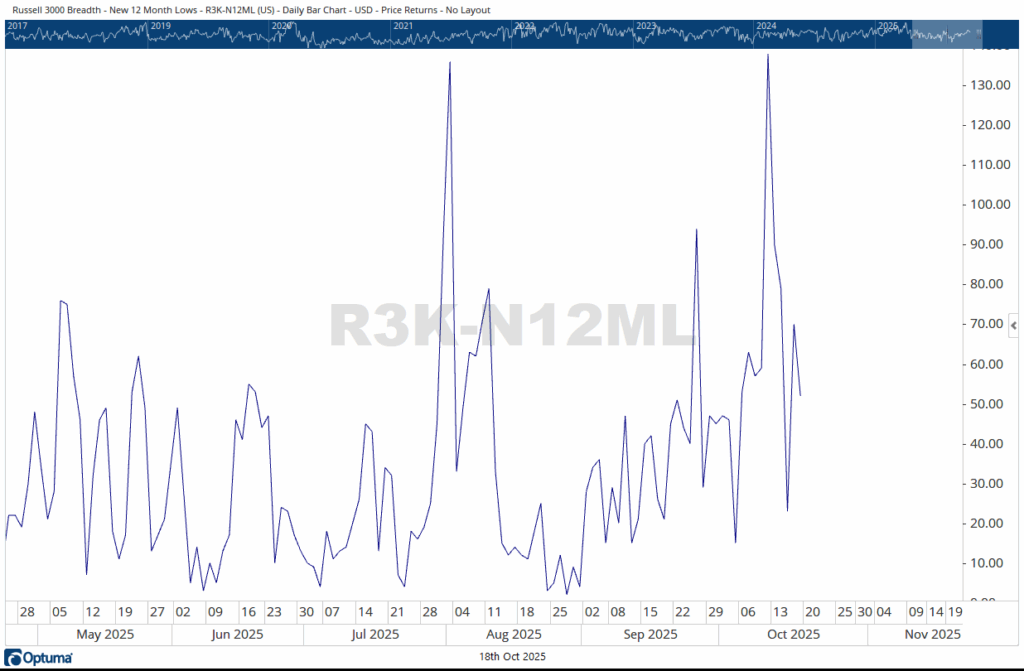The width and height of the screenshot is (1024, 671).
Task: Navigate to 2023 in the overview strip
Action: tap(647, 25)
